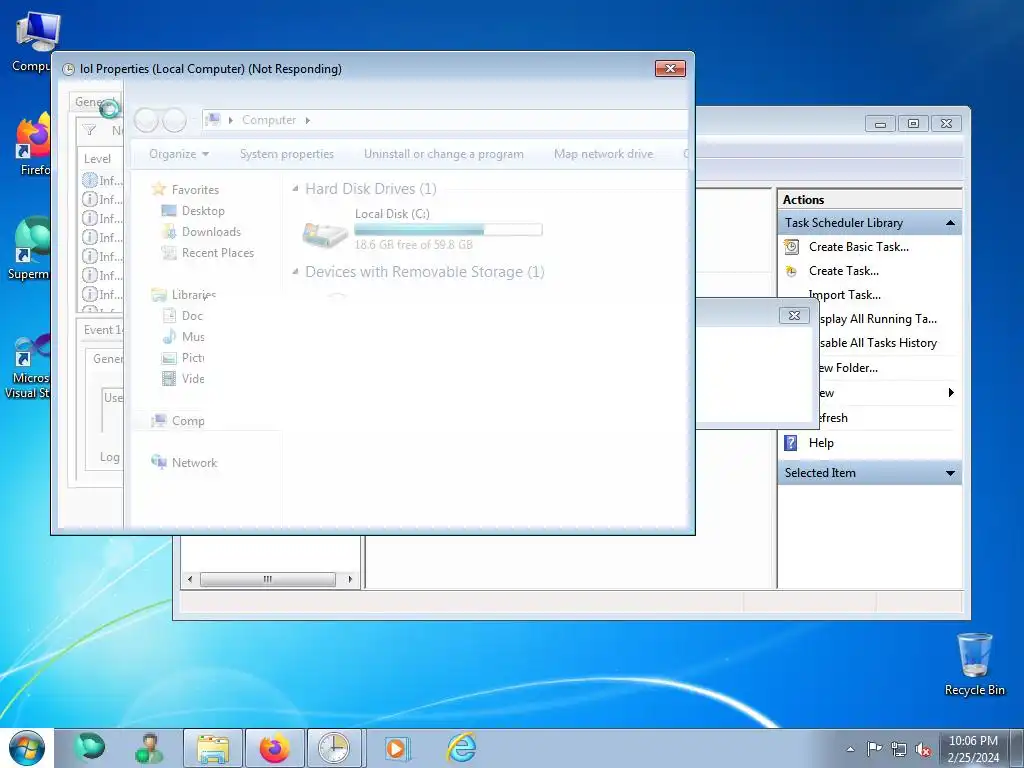Choose Import Task in Actions pane

click(844, 295)
